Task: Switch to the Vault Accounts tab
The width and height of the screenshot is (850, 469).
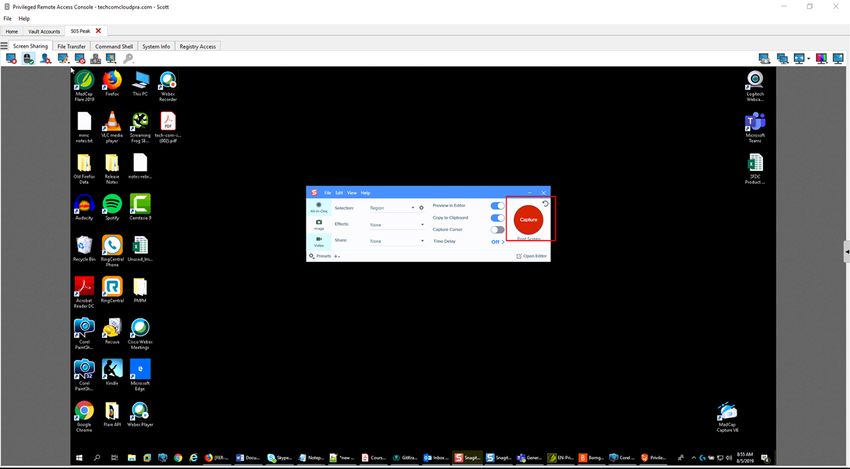Action: pyautogui.click(x=44, y=31)
